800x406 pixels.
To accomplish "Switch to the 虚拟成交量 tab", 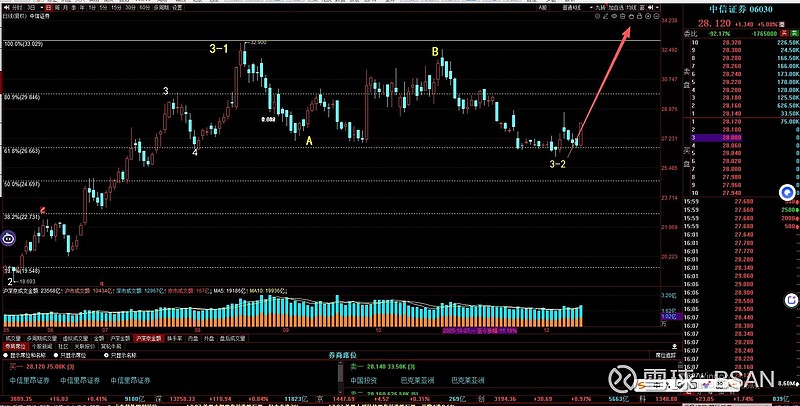I will click(76, 338).
